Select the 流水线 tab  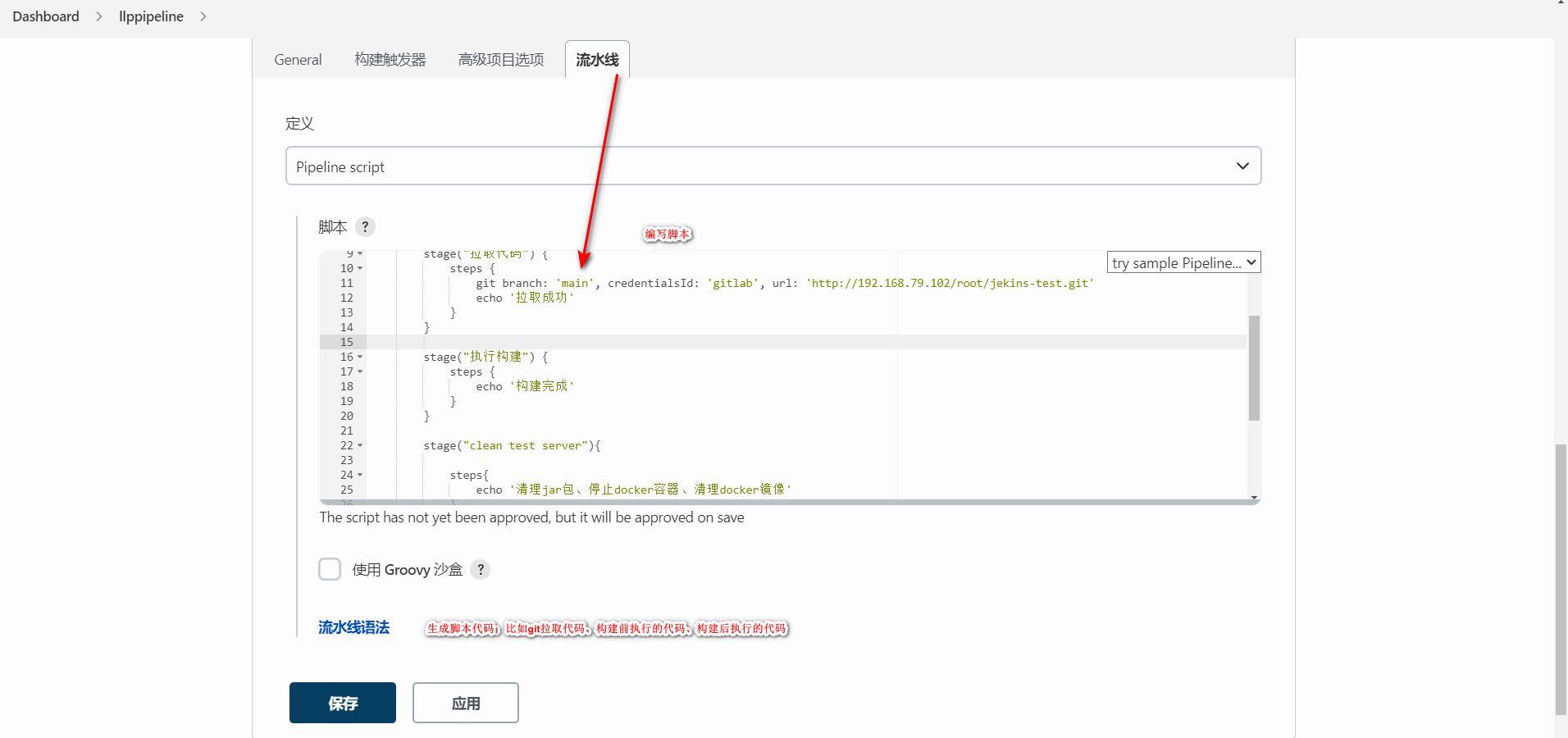pyautogui.click(x=597, y=60)
